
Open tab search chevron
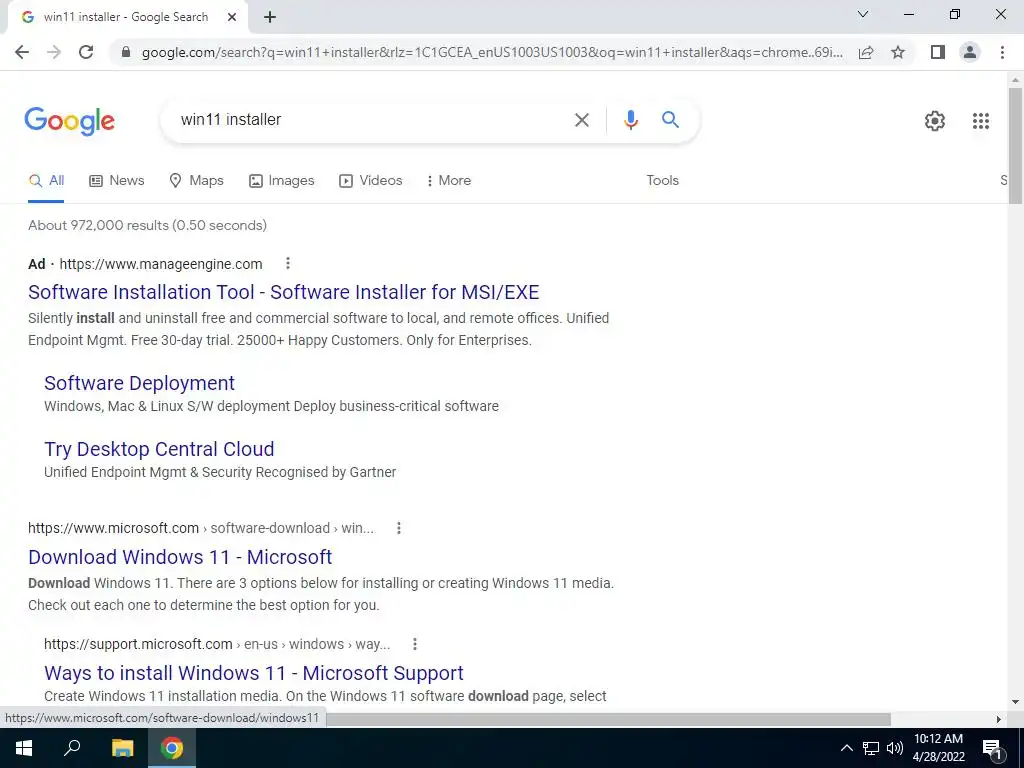pyautogui.click(x=863, y=14)
